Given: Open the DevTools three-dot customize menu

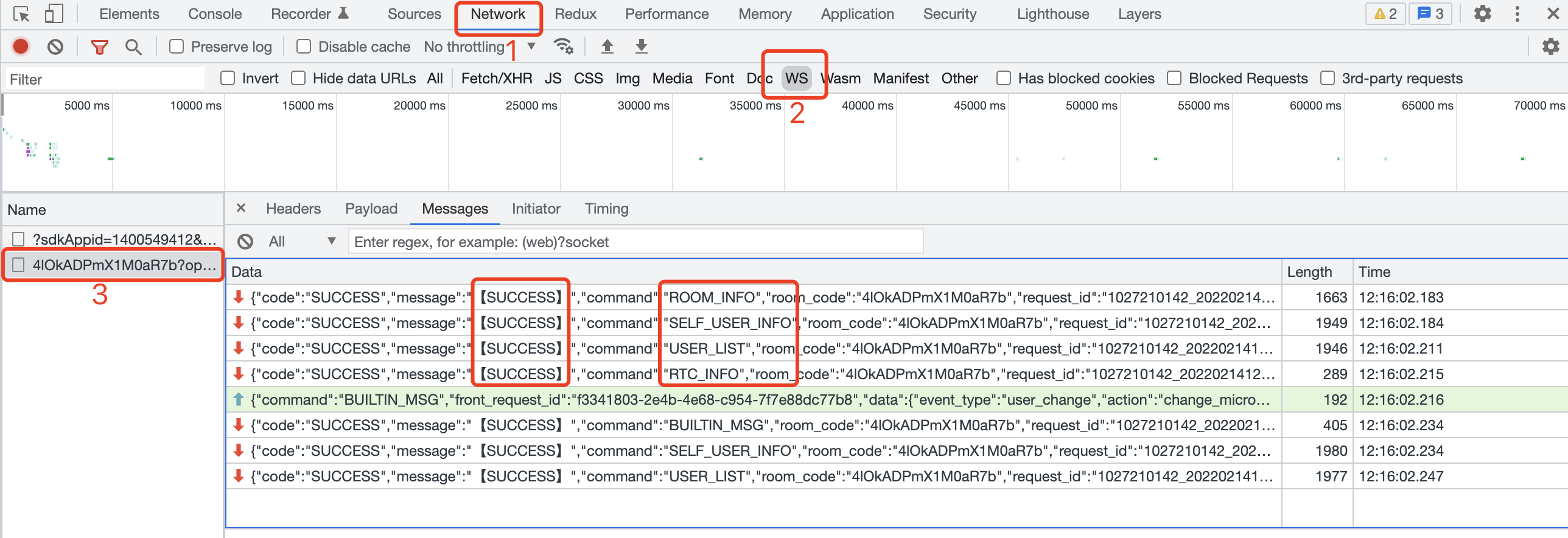Looking at the screenshot, I should (1517, 14).
